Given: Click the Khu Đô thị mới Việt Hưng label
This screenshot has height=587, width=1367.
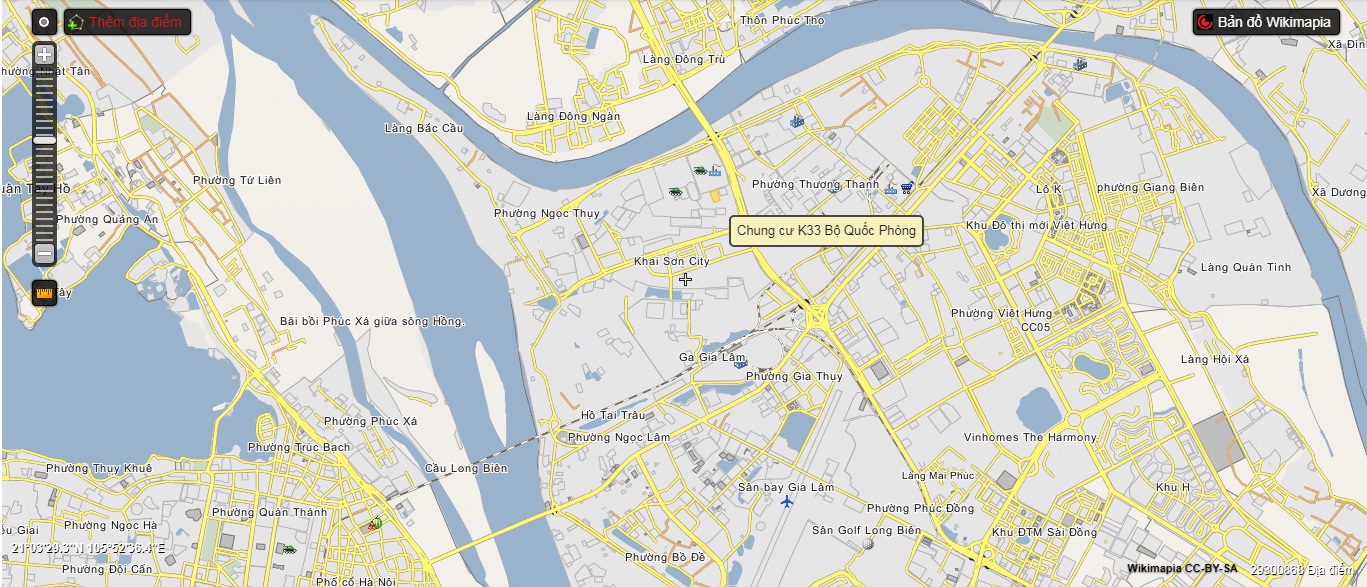Looking at the screenshot, I should click(1037, 225).
